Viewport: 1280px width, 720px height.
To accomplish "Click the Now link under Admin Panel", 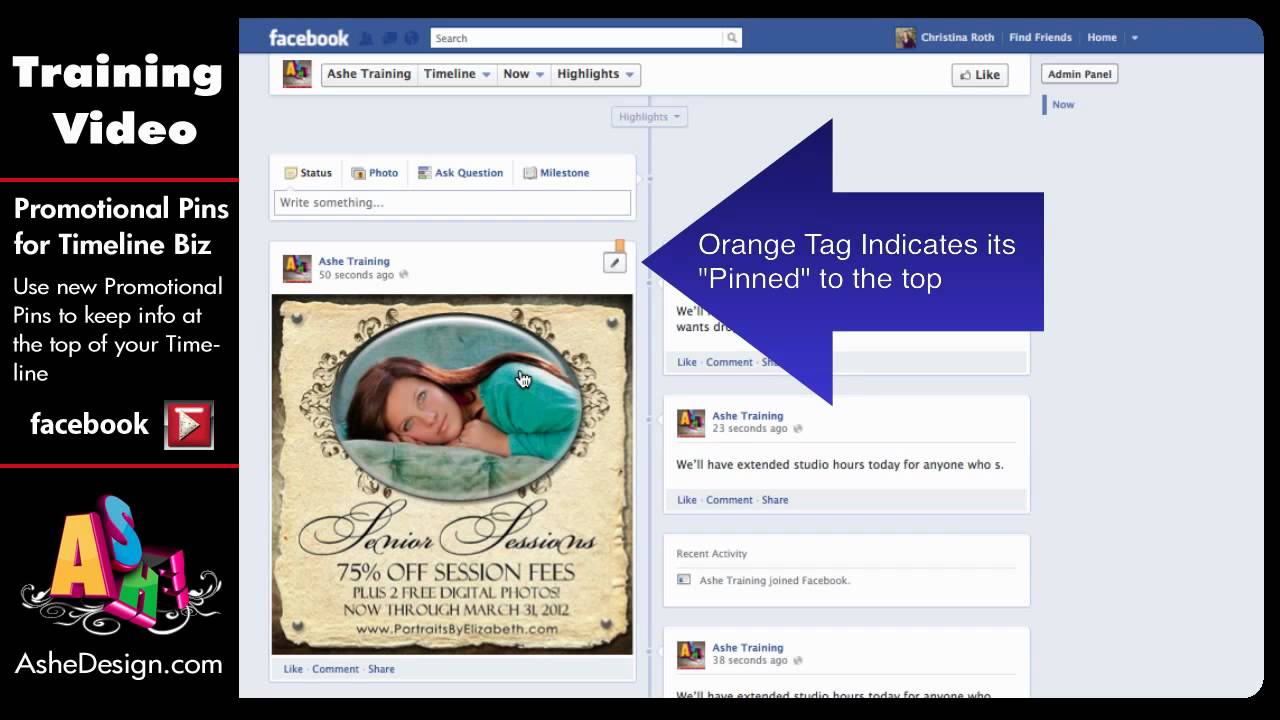I will point(1063,104).
